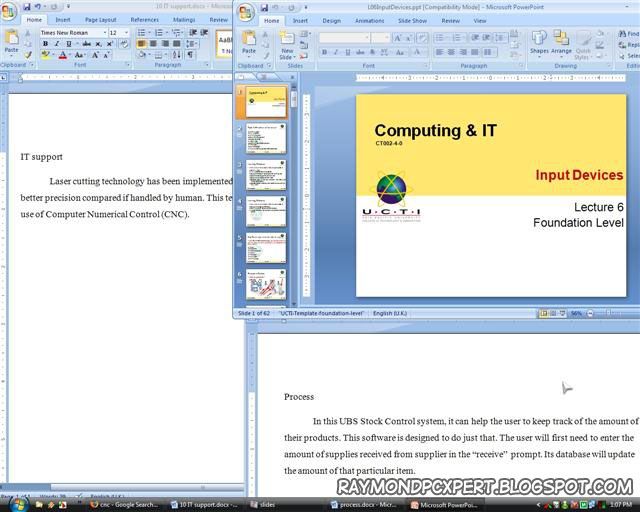The width and height of the screenshot is (640, 512).
Task: Toggle Italic in Word
Action: point(57,44)
